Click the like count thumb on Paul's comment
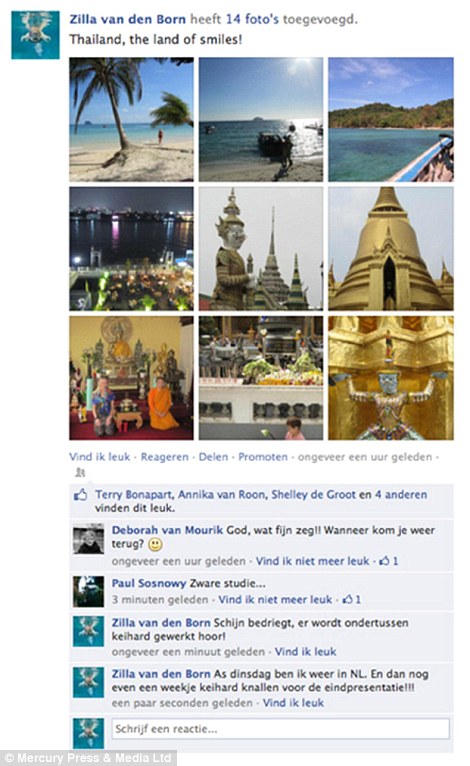The width and height of the screenshot is (470, 766). pyautogui.click(x=347, y=599)
